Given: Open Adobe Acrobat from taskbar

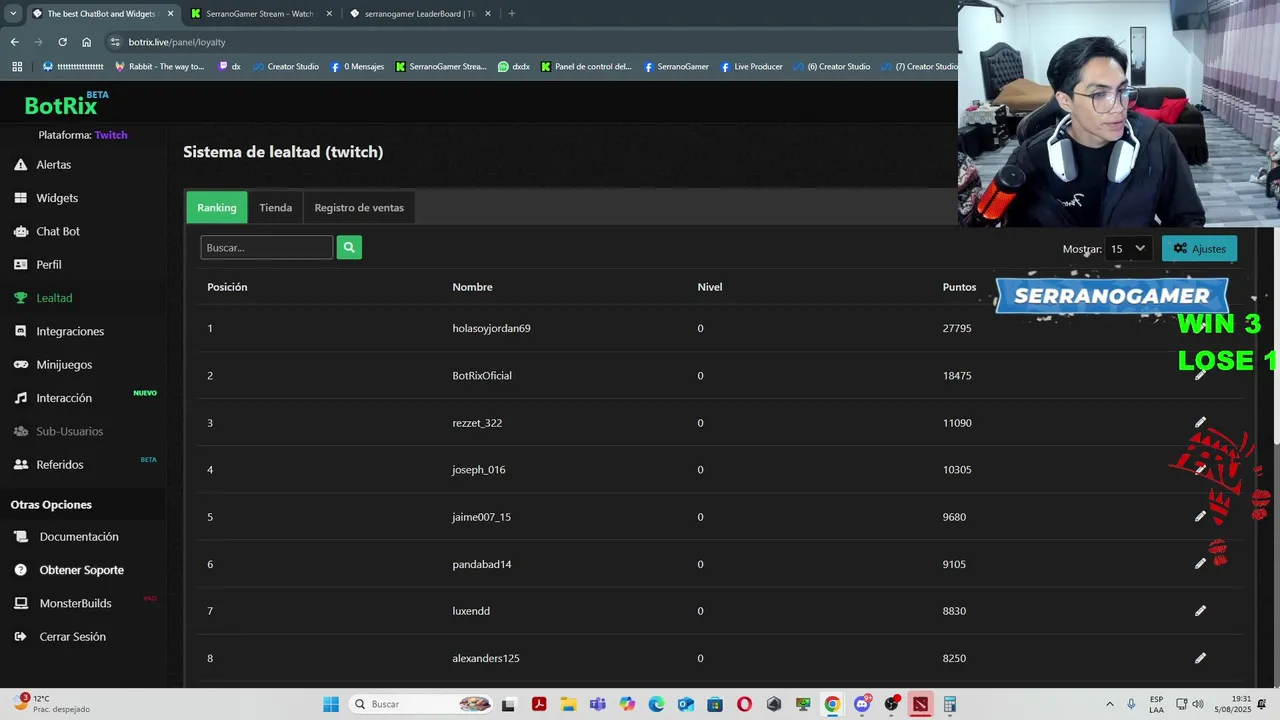Looking at the screenshot, I should [x=538, y=704].
